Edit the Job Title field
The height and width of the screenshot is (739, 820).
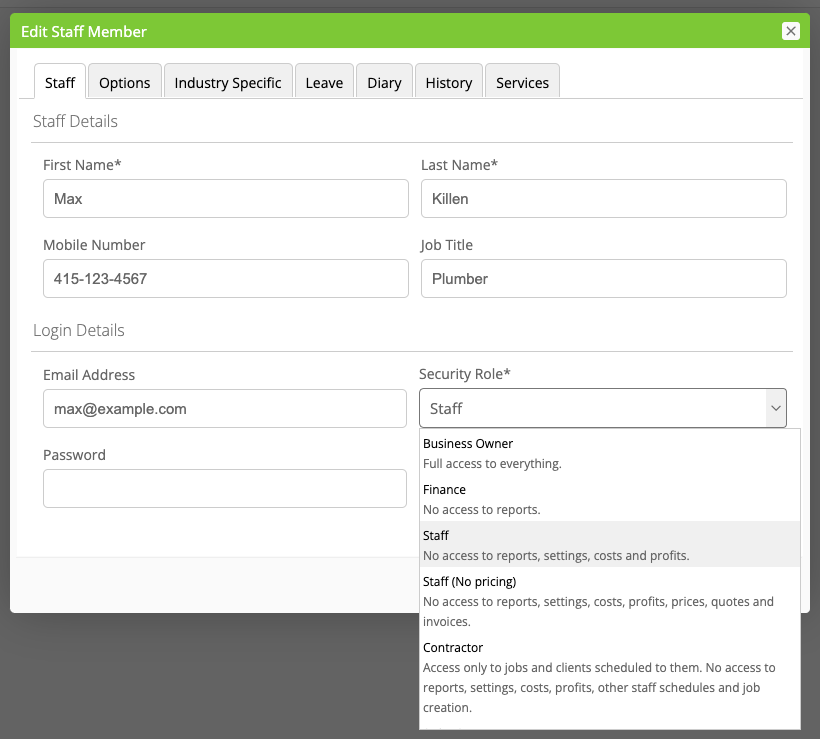click(x=603, y=279)
